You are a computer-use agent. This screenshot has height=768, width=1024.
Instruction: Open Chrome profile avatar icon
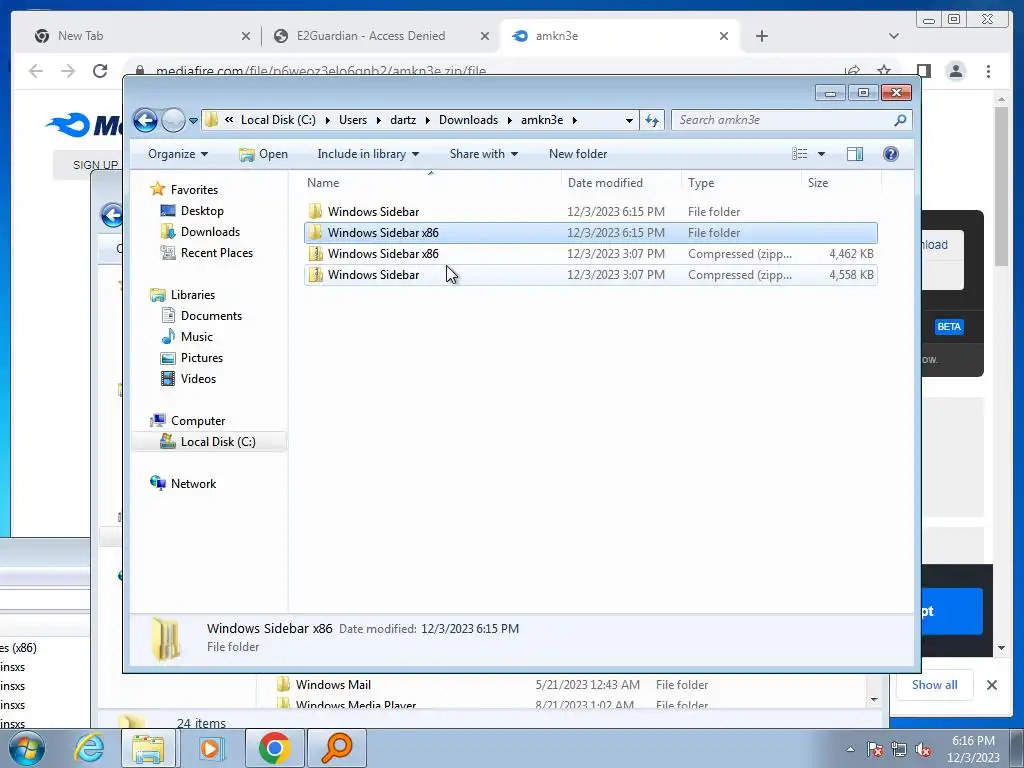point(956,71)
